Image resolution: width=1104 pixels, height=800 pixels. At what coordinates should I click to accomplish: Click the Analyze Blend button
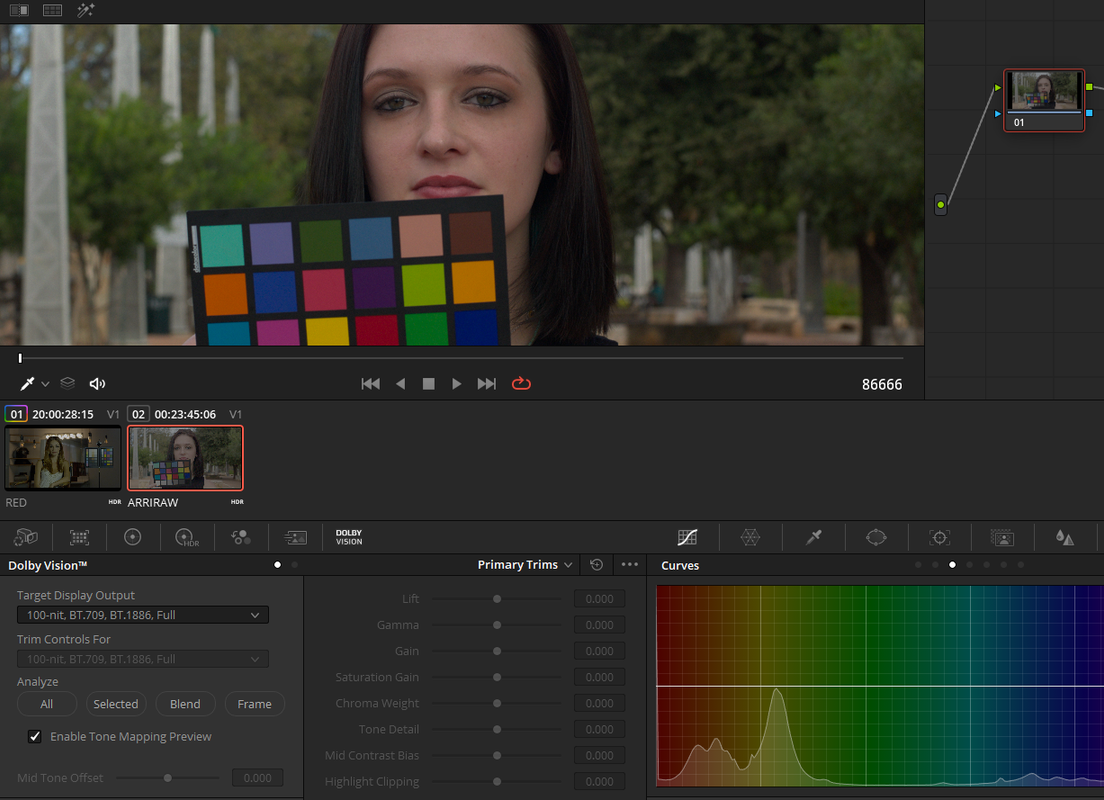[185, 704]
